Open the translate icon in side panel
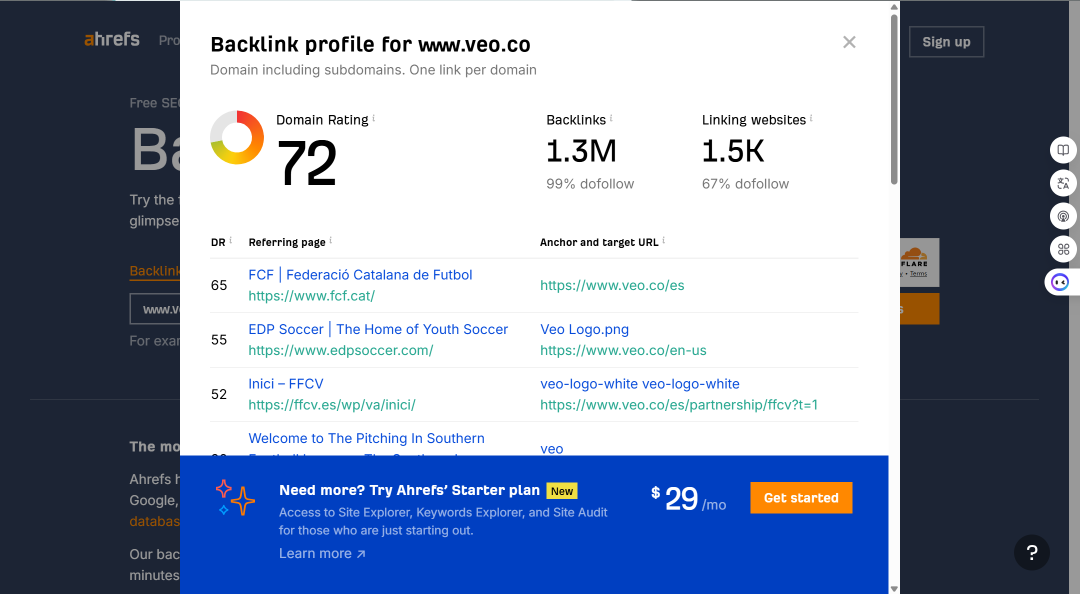The image size is (1080, 594). coord(1063,183)
